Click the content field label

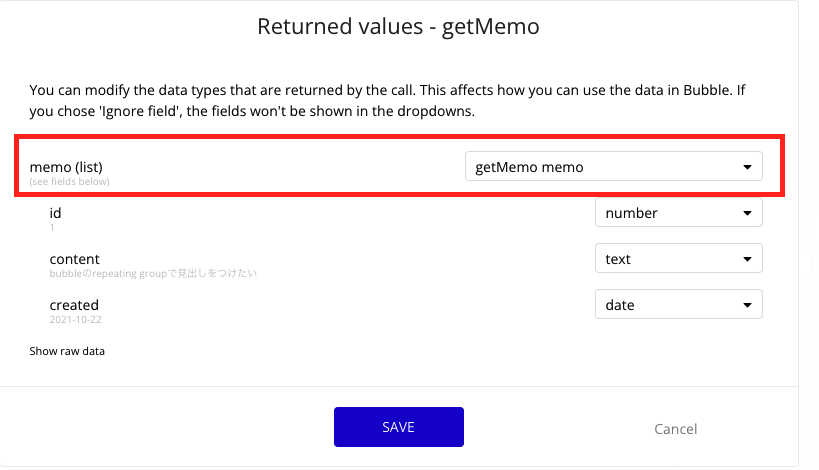[x=74, y=259]
